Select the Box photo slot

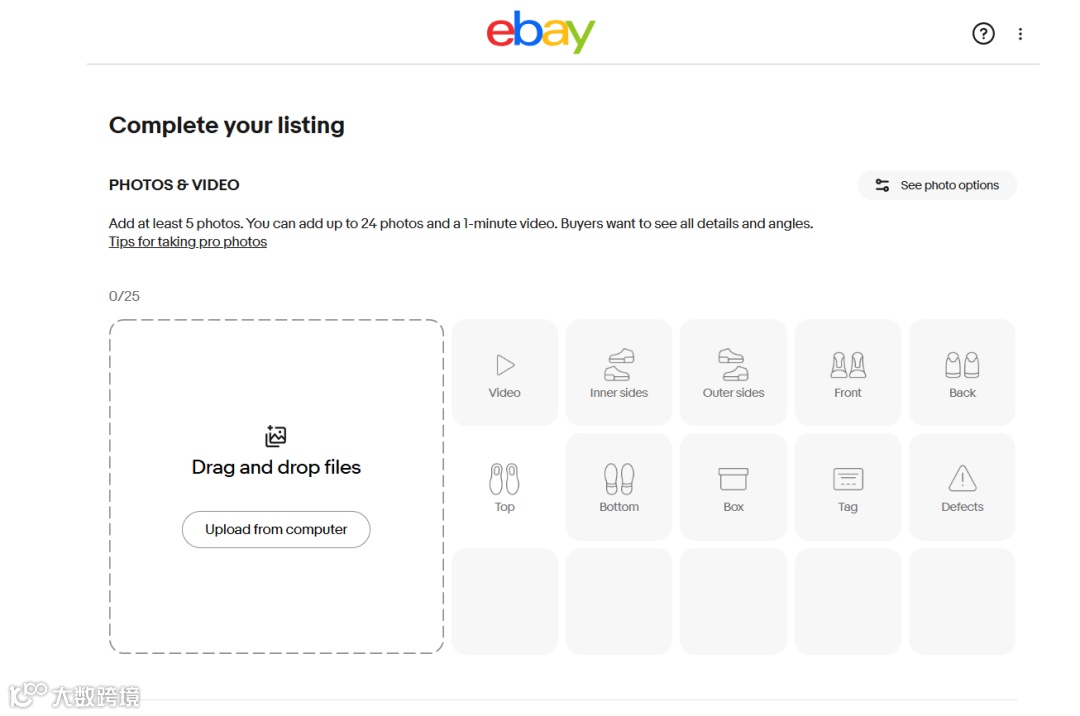coord(733,487)
